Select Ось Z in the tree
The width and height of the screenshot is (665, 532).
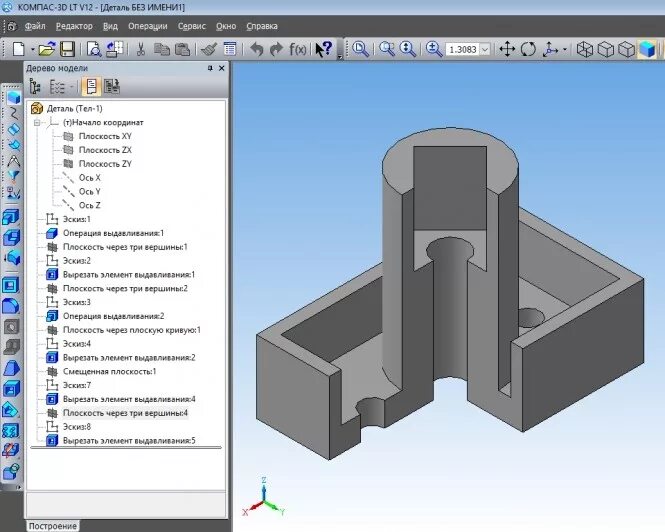click(x=89, y=205)
